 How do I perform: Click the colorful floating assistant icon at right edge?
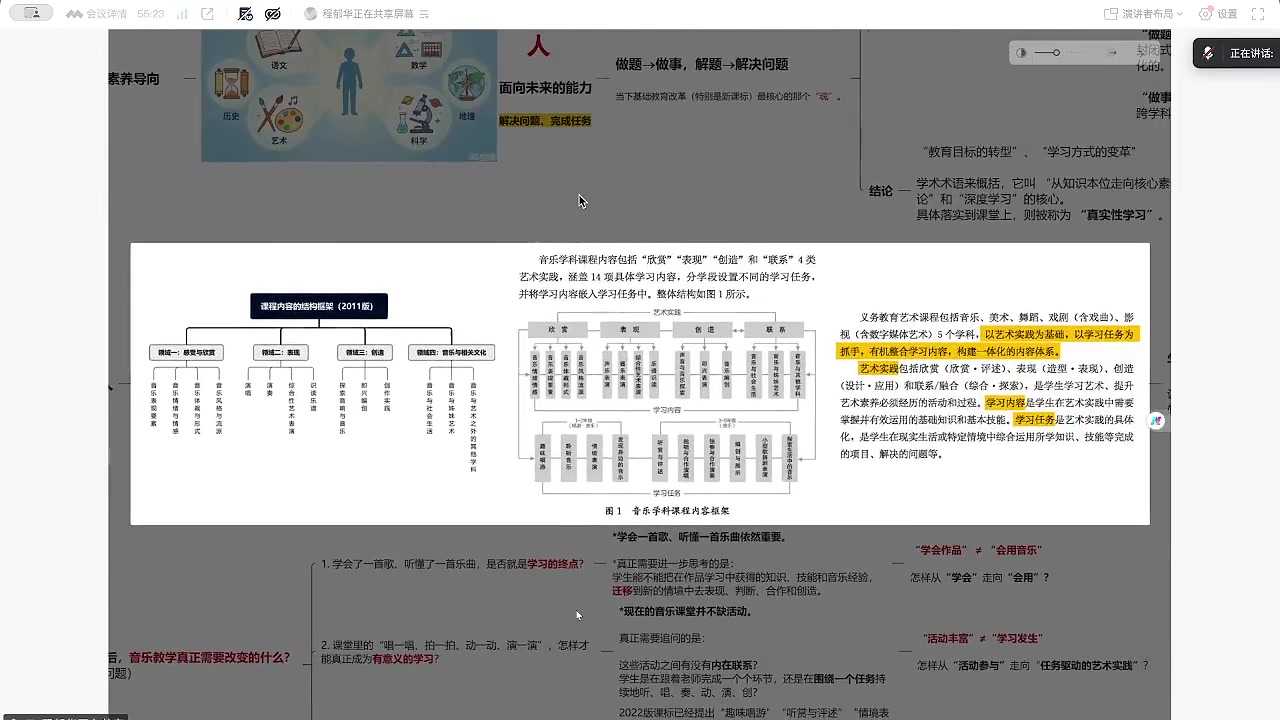tap(1157, 421)
